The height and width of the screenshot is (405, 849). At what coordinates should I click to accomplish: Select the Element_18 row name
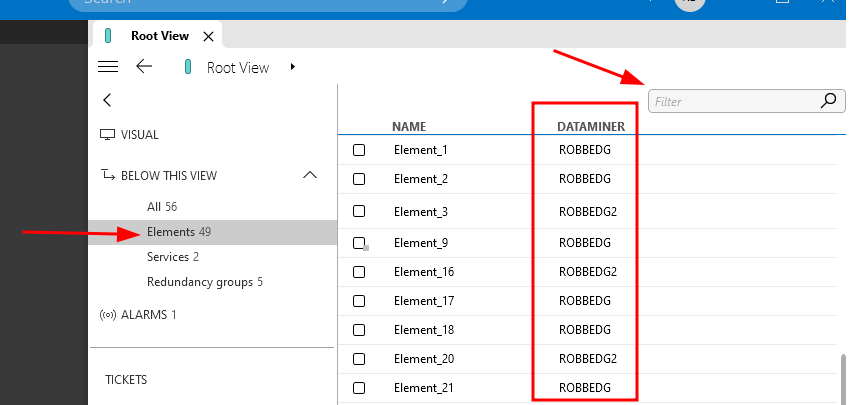click(424, 330)
